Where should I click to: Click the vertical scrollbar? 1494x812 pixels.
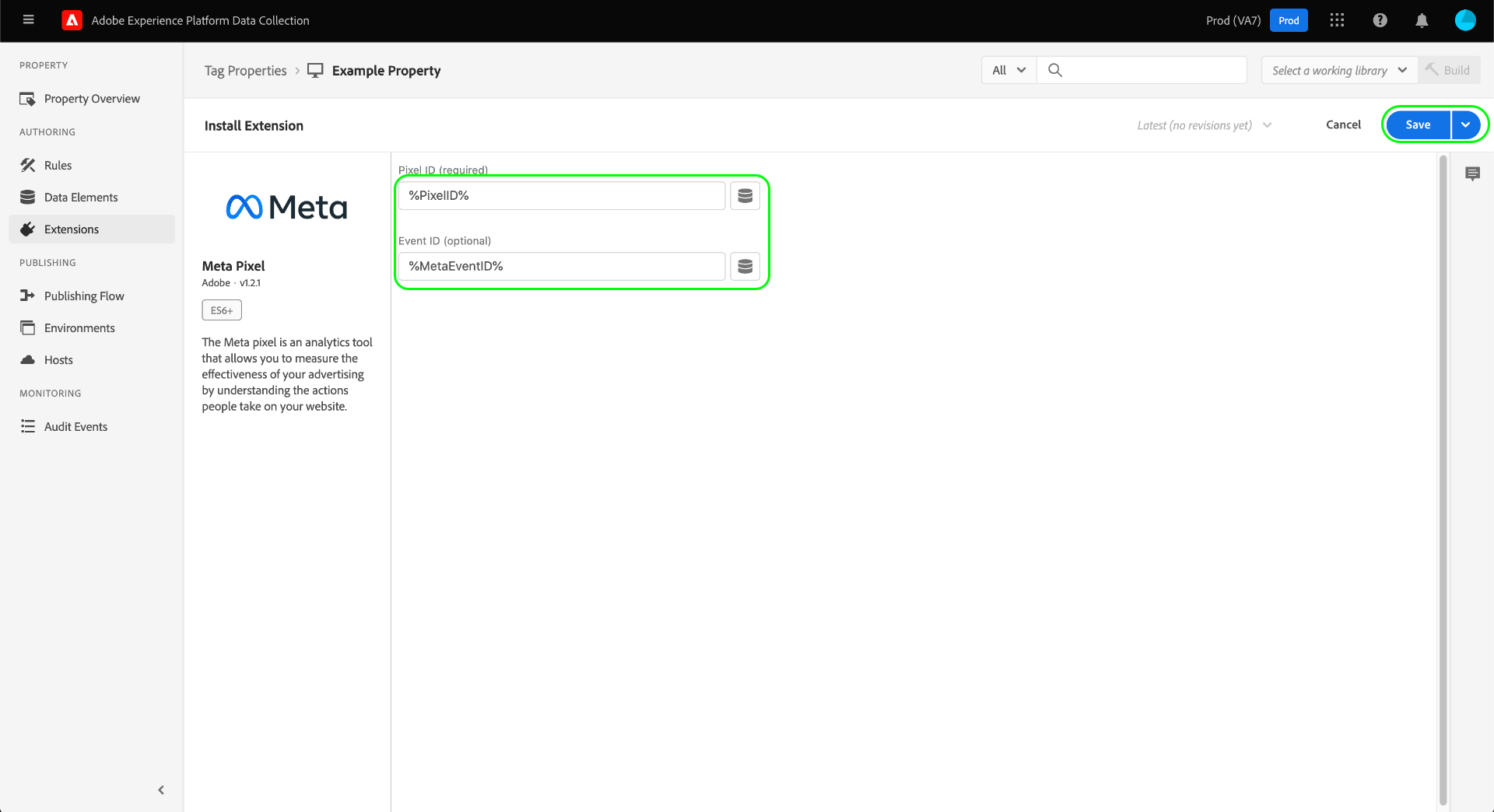[x=1443, y=480]
